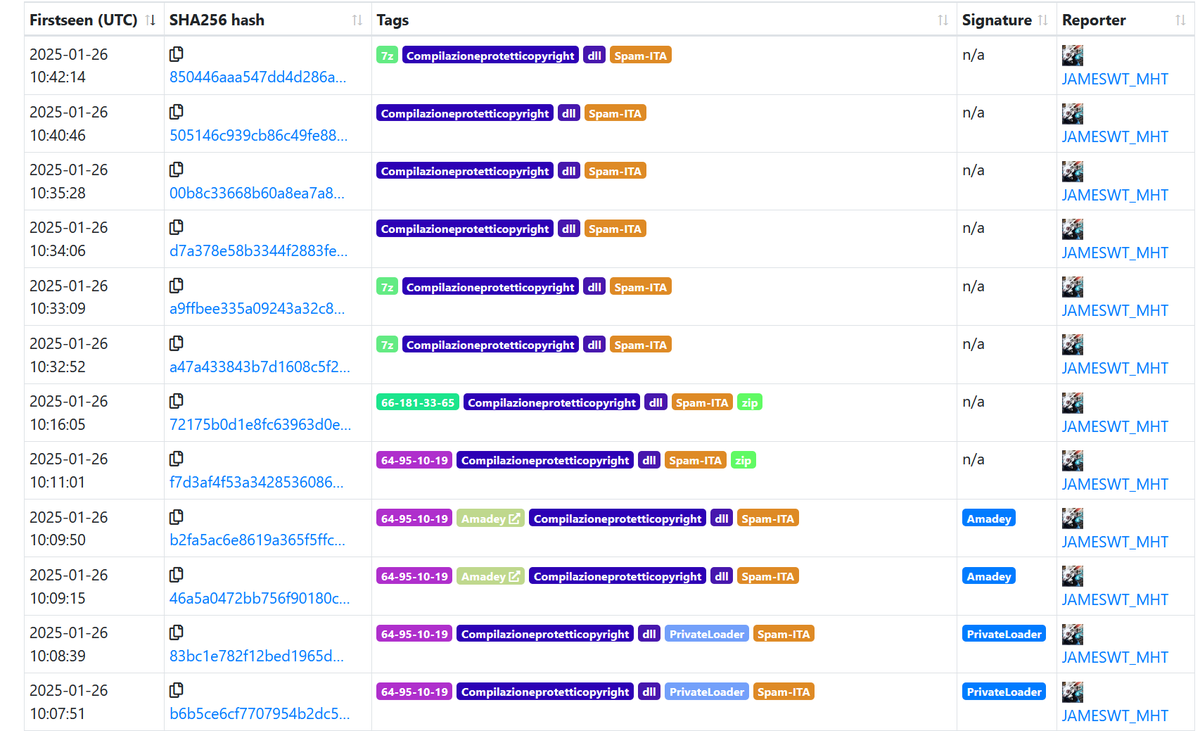
Task: Click the 7z tag in the 10:32:52 row
Action: click(x=387, y=345)
